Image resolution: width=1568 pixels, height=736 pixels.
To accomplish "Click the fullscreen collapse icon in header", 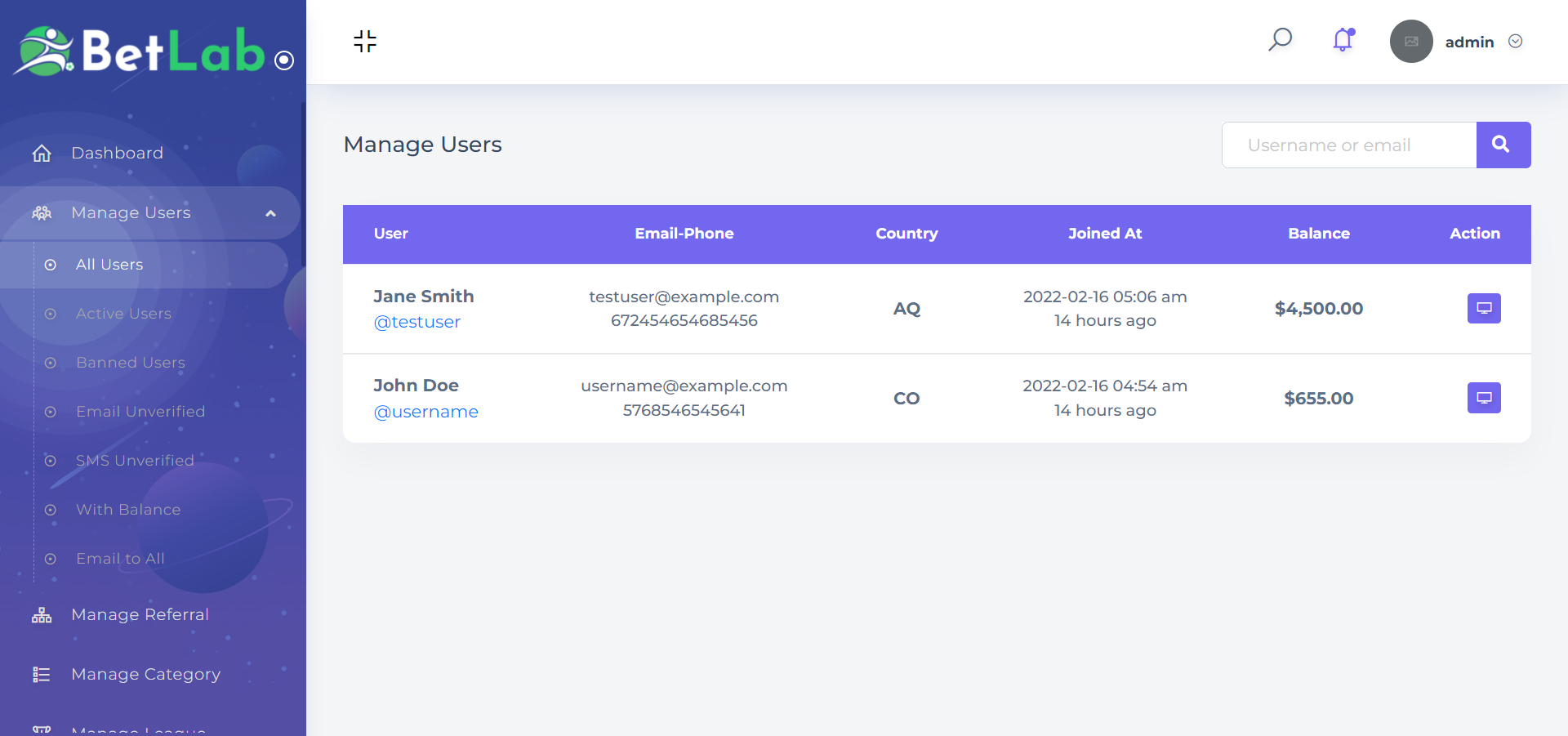I will coord(365,41).
